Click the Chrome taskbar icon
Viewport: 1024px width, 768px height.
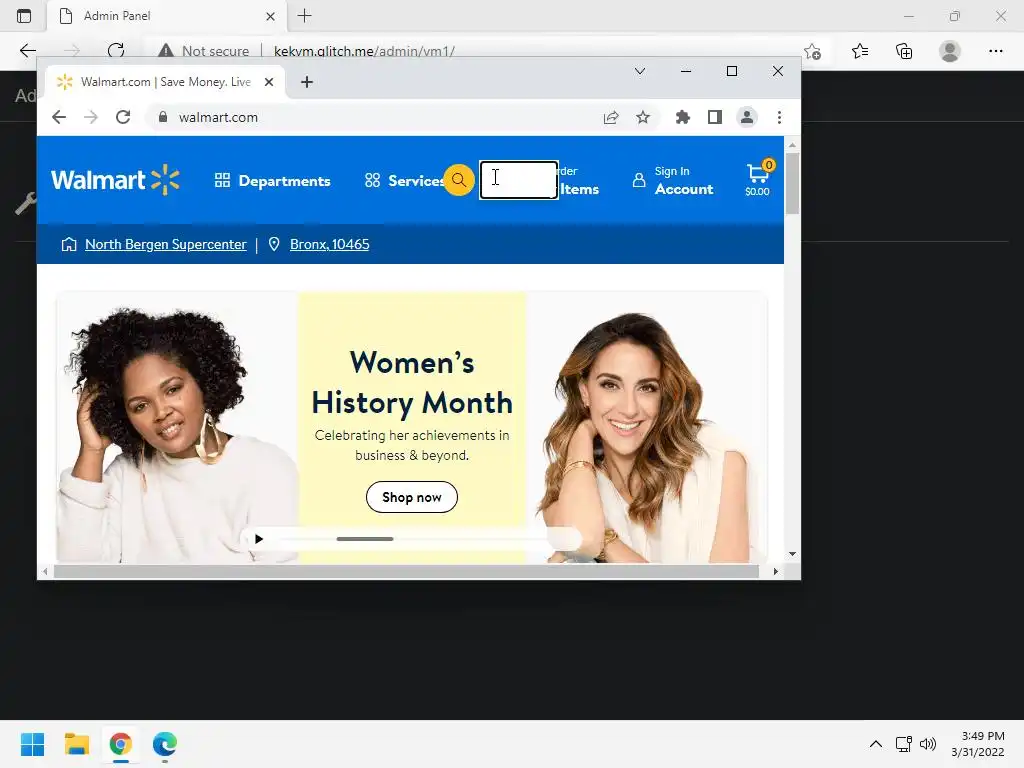coord(120,744)
